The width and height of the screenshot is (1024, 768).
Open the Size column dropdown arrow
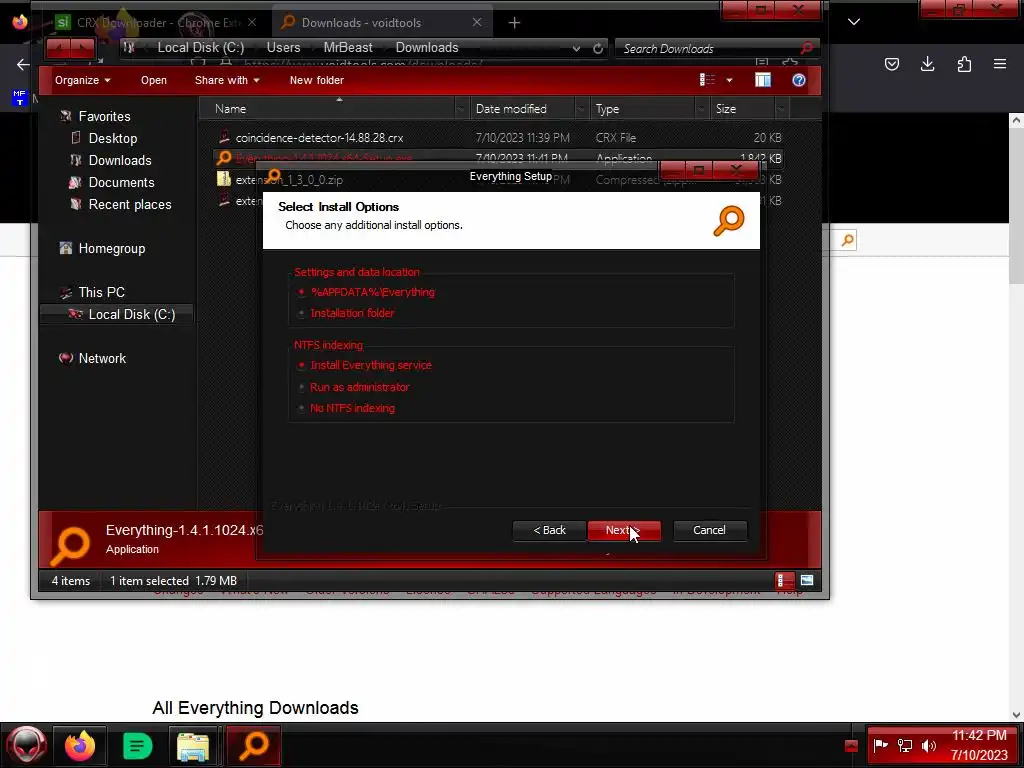[x=781, y=109]
